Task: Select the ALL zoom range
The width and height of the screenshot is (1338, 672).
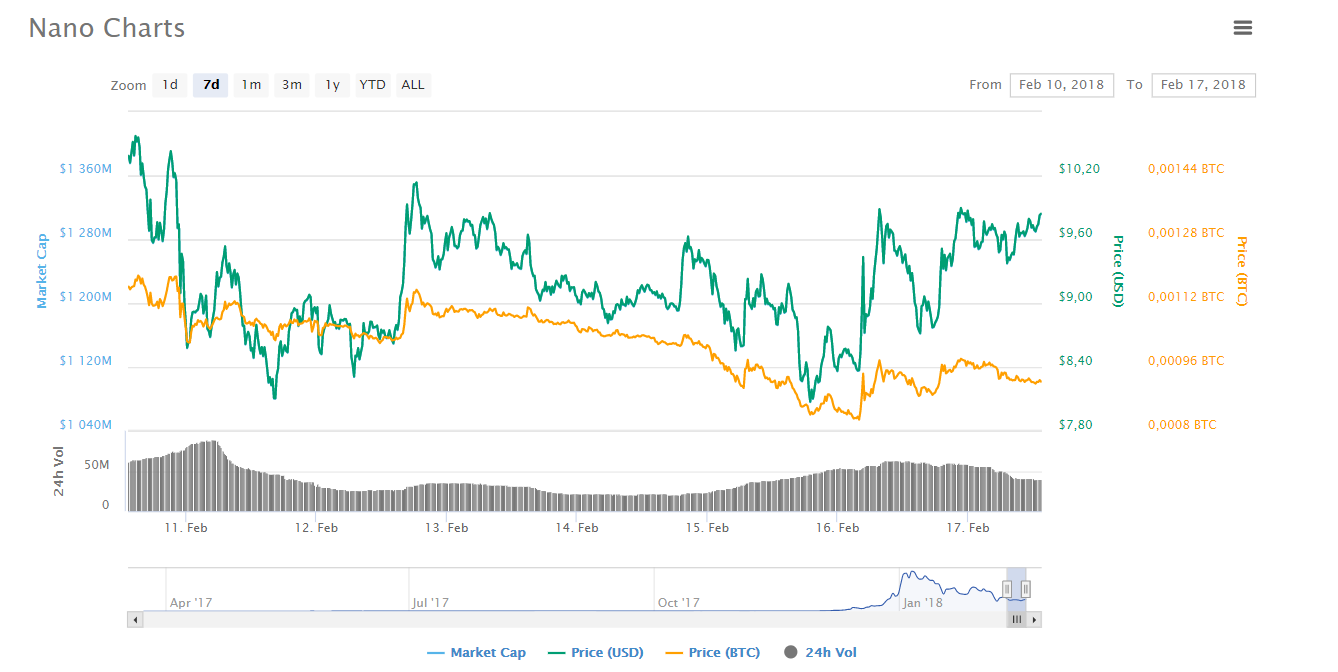Action: tap(412, 85)
